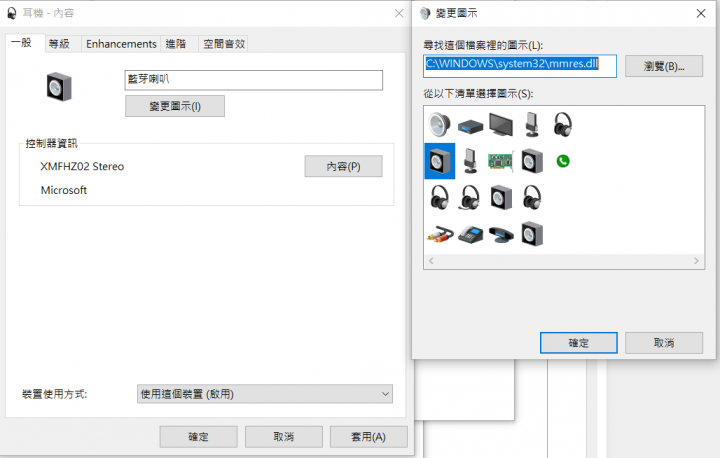Pick the microphone icon beside the monitor icon

(x=532, y=124)
